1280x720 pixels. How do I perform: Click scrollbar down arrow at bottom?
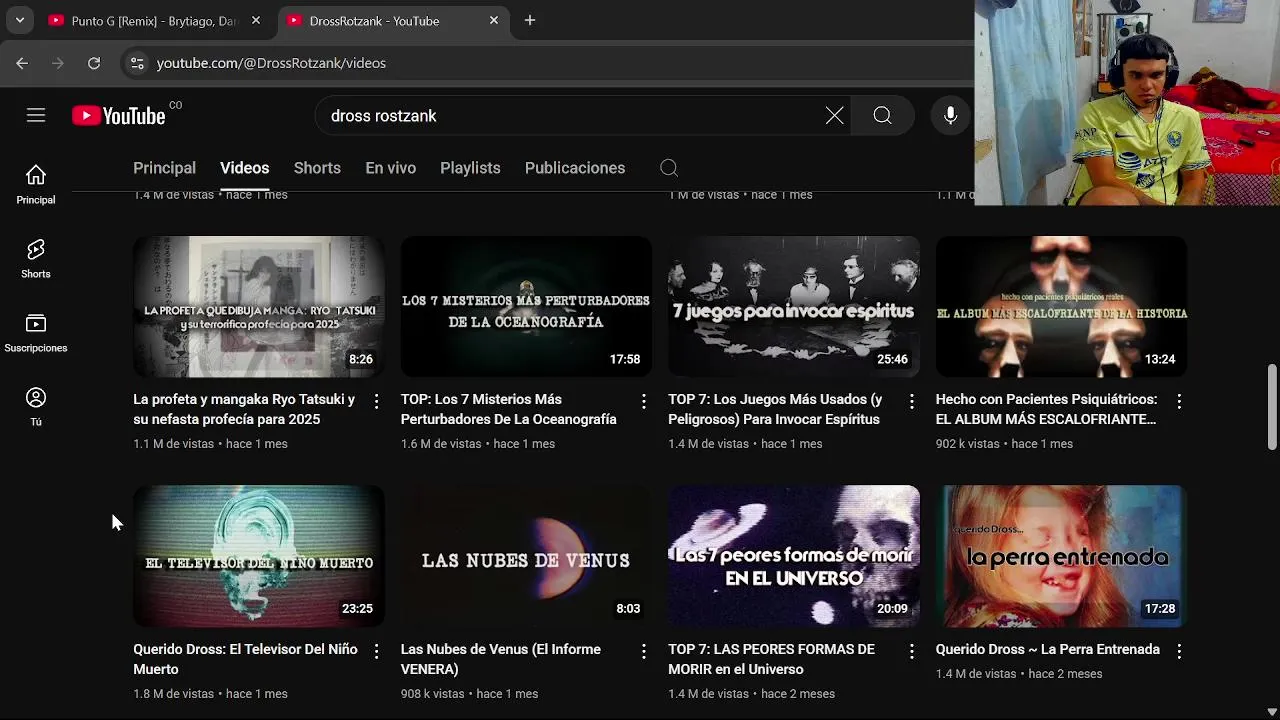(1272, 712)
